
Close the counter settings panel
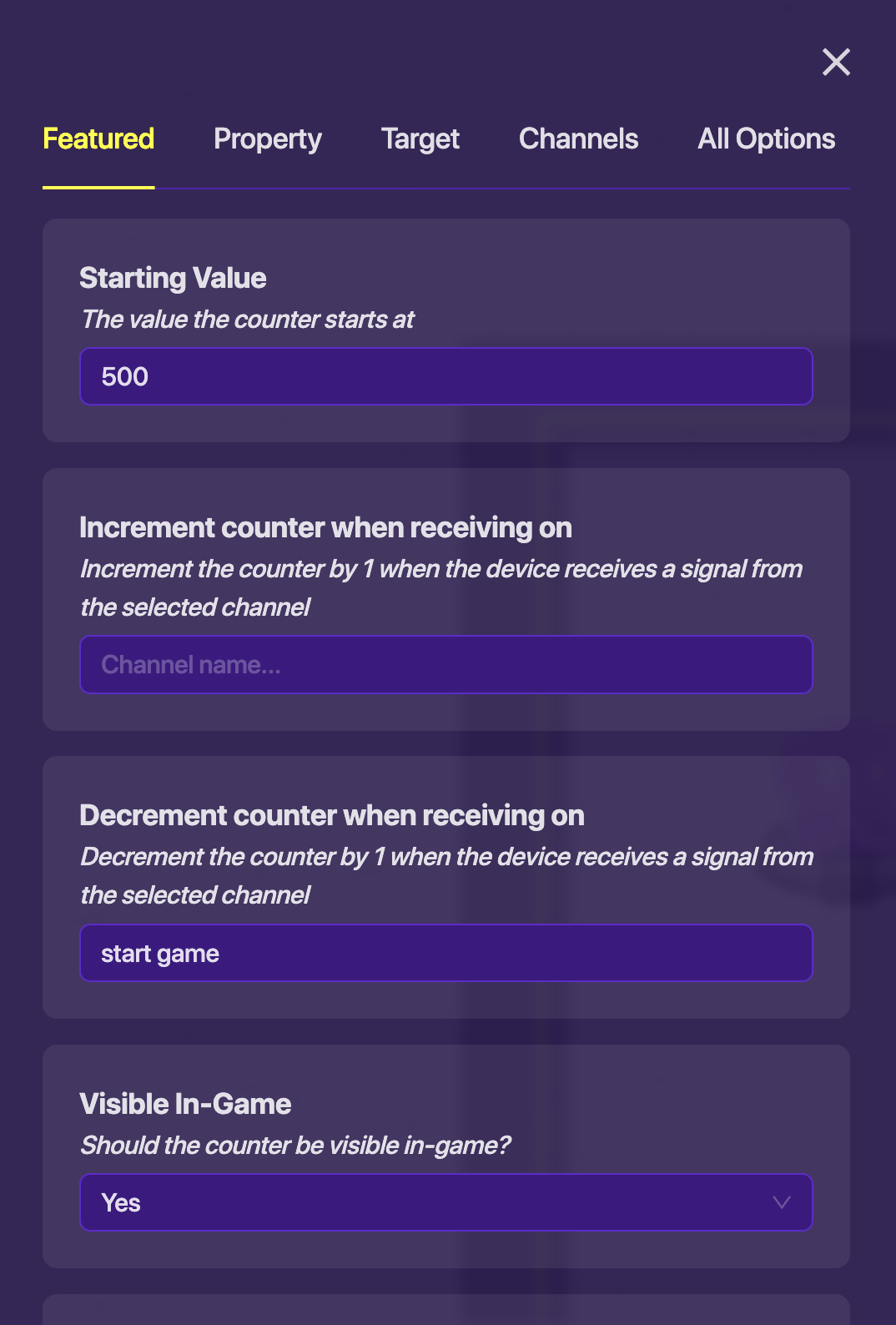(836, 62)
